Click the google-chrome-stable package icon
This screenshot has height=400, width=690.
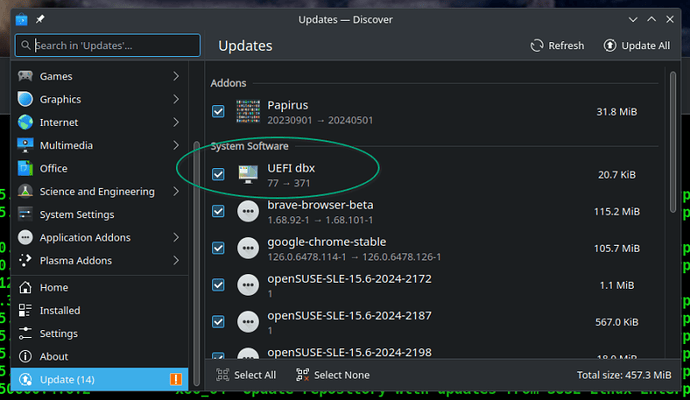[x=247, y=248]
